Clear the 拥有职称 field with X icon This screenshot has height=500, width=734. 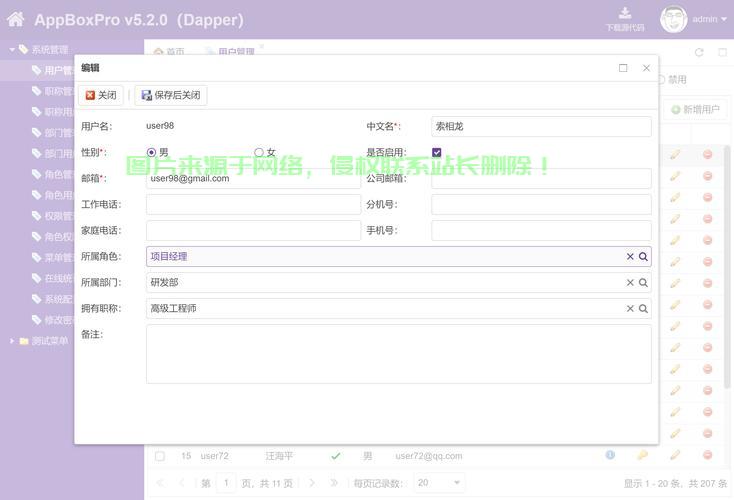click(630, 309)
